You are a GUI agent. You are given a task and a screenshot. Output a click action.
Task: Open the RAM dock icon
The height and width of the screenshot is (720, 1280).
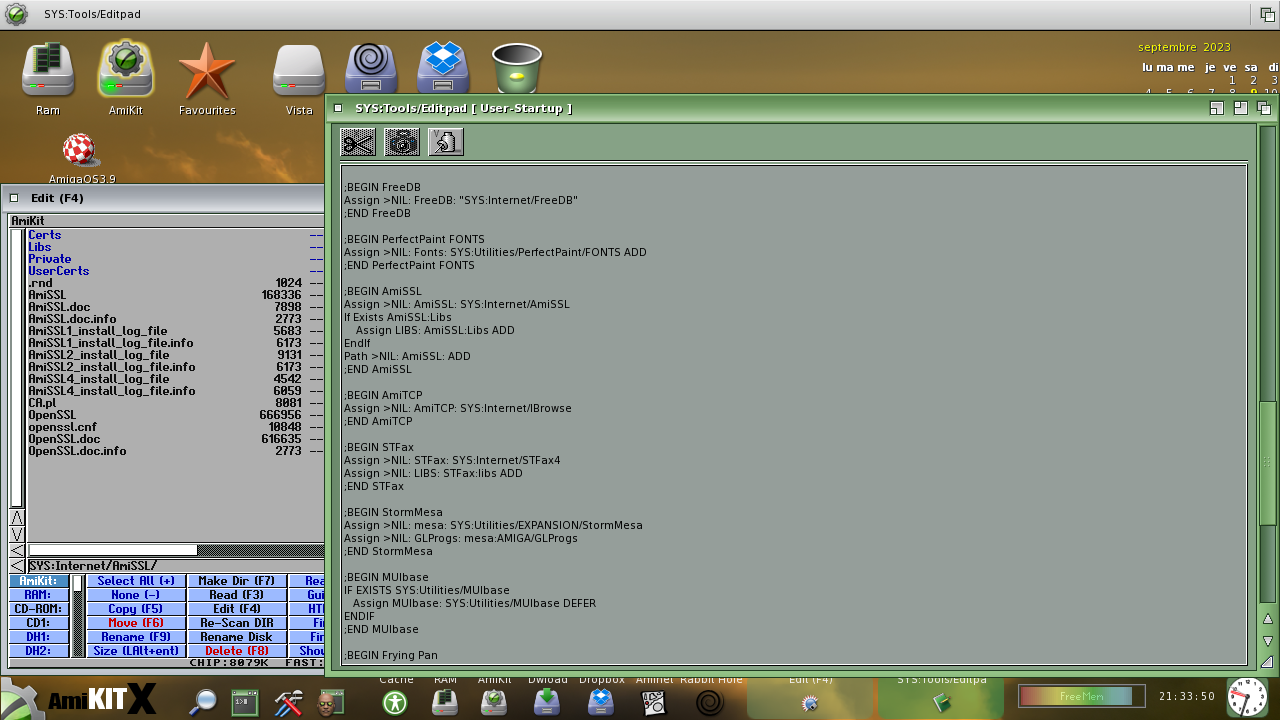[445, 702]
